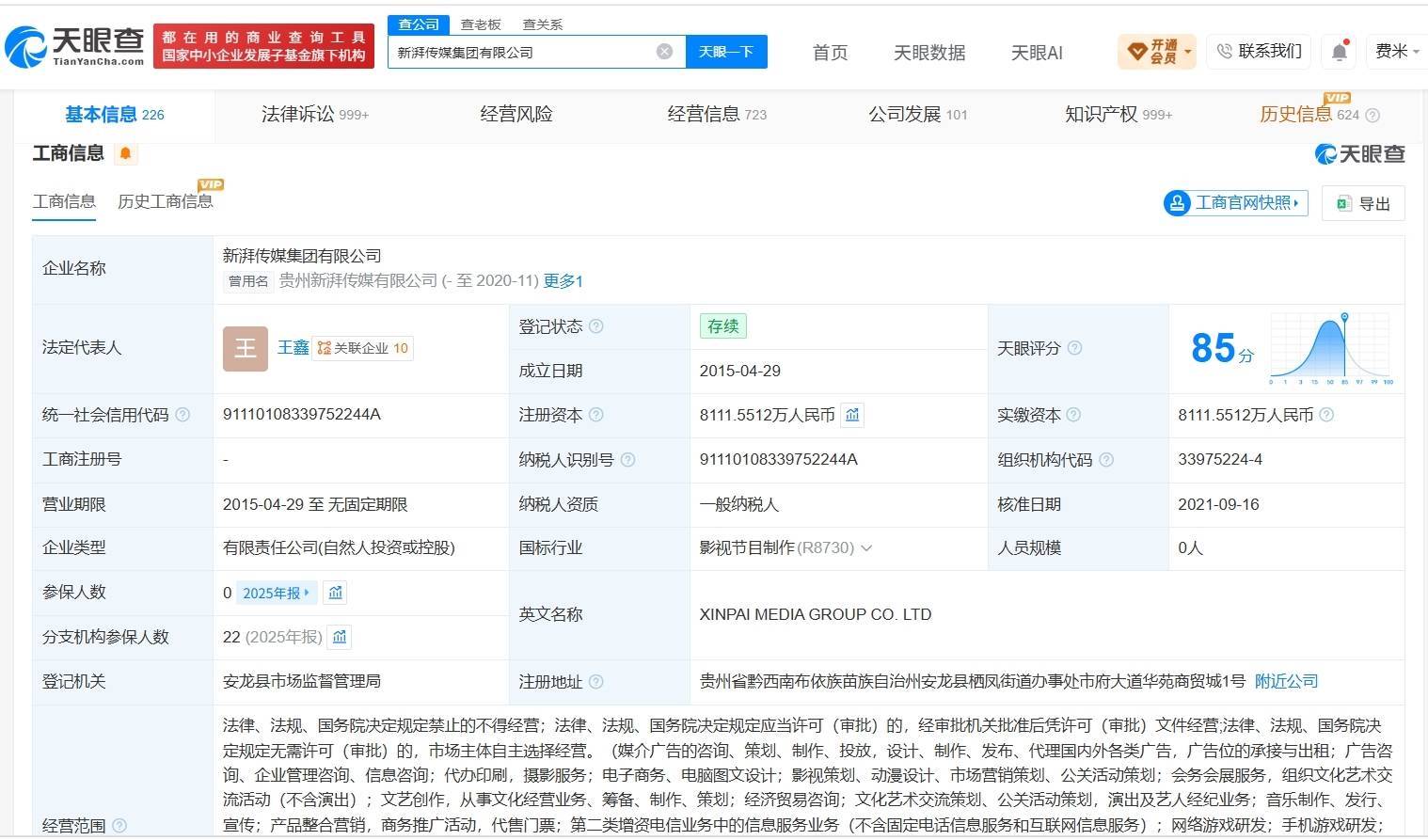The image size is (1428, 840).
Task: Open the chart icon in 分支机构参保人数 row
Action: pos(340,637)
